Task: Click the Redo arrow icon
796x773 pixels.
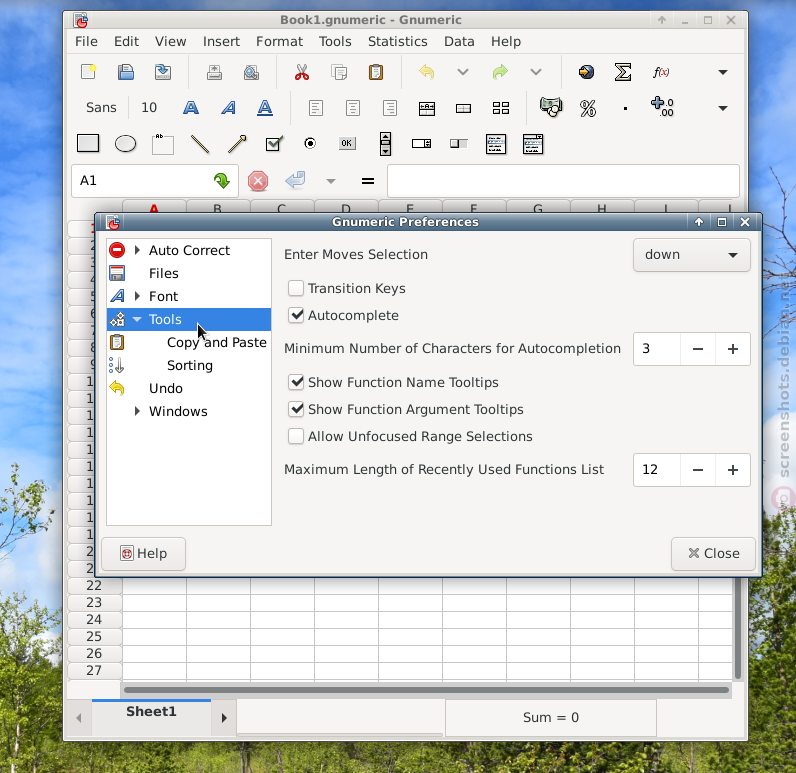Action: click(500, 72)
